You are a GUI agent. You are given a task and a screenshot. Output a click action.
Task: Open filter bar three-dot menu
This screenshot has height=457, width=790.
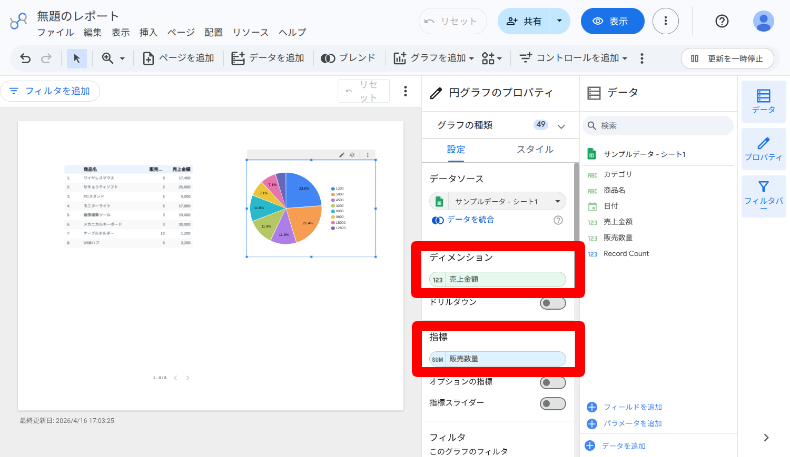pyautogui.click(x=405, y=91)
